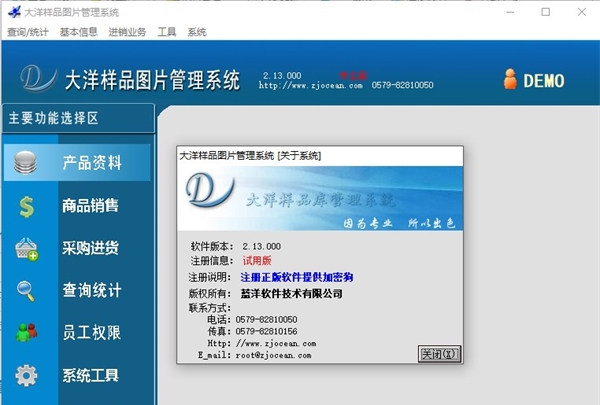Viewport: 600px width, 405px height.
Task: Click the D logo in header banner
Action: (x=38, y=79)
